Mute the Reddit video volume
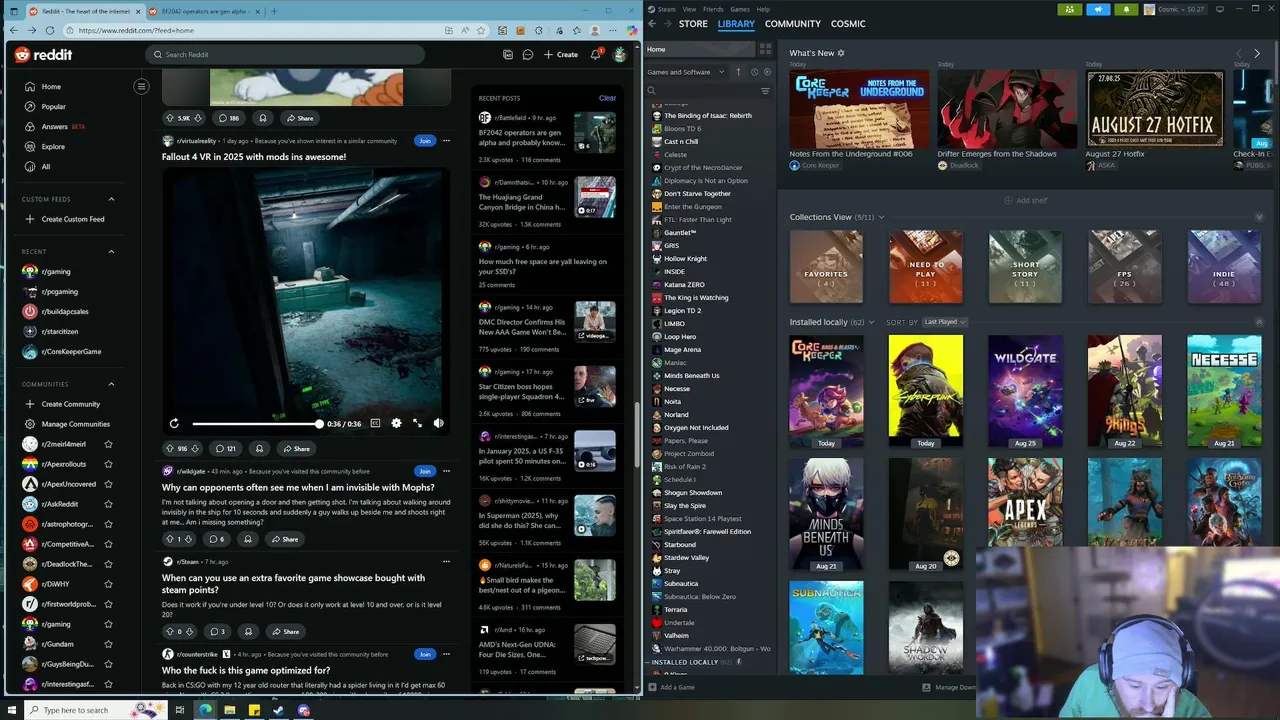The height and width of the screenshot is (720, 1280). [438, 423]
